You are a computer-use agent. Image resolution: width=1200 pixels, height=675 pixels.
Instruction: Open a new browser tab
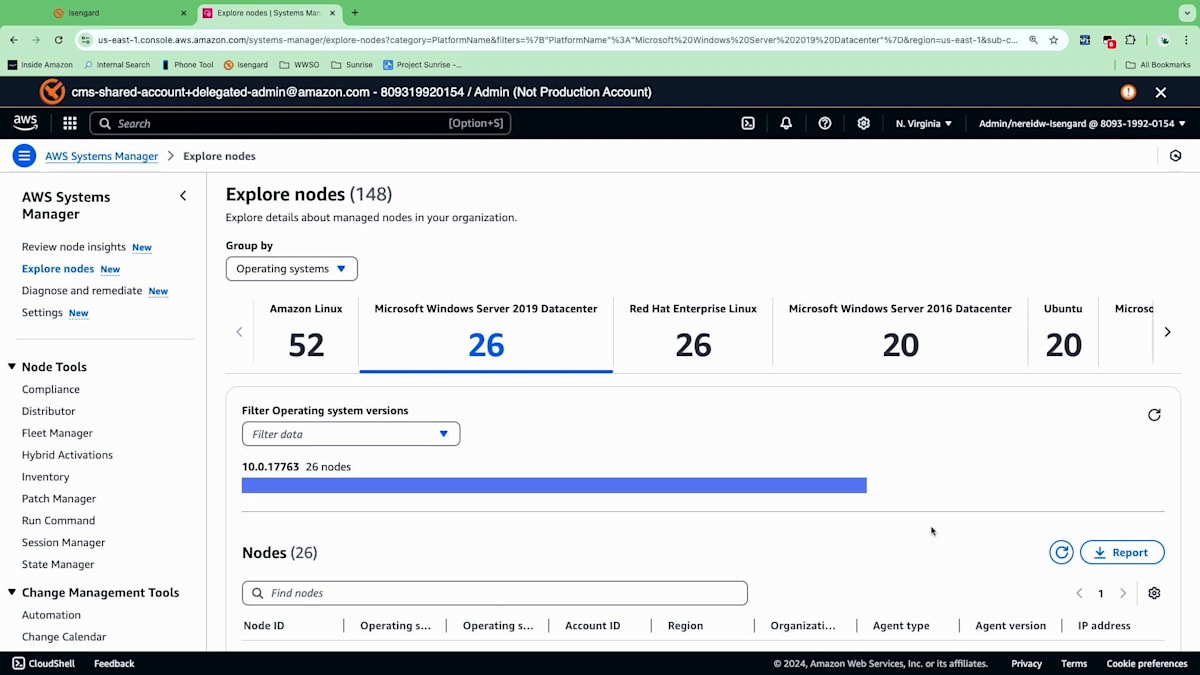tap(355, 13)
